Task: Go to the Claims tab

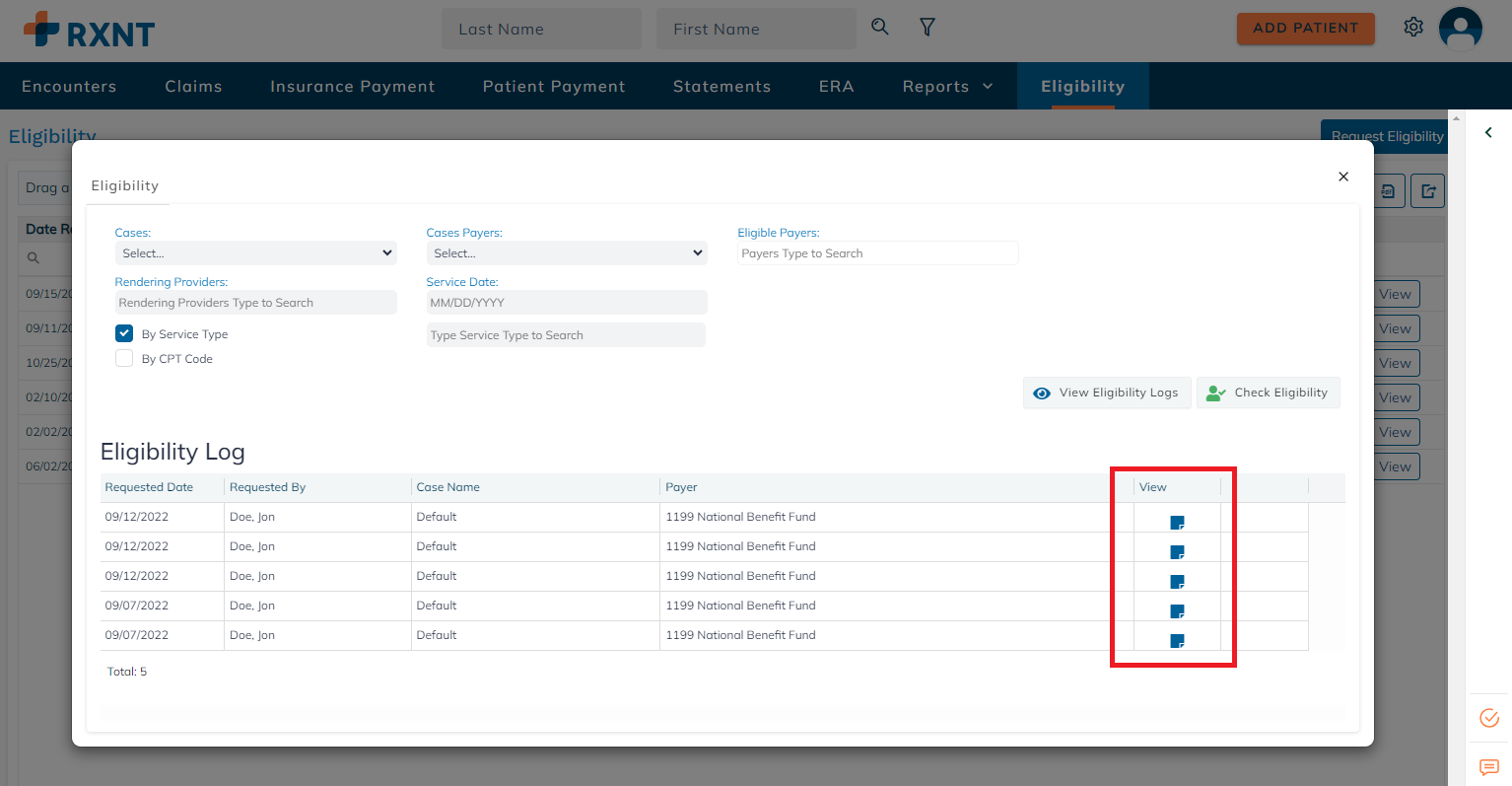Action: tap(193, 87)
